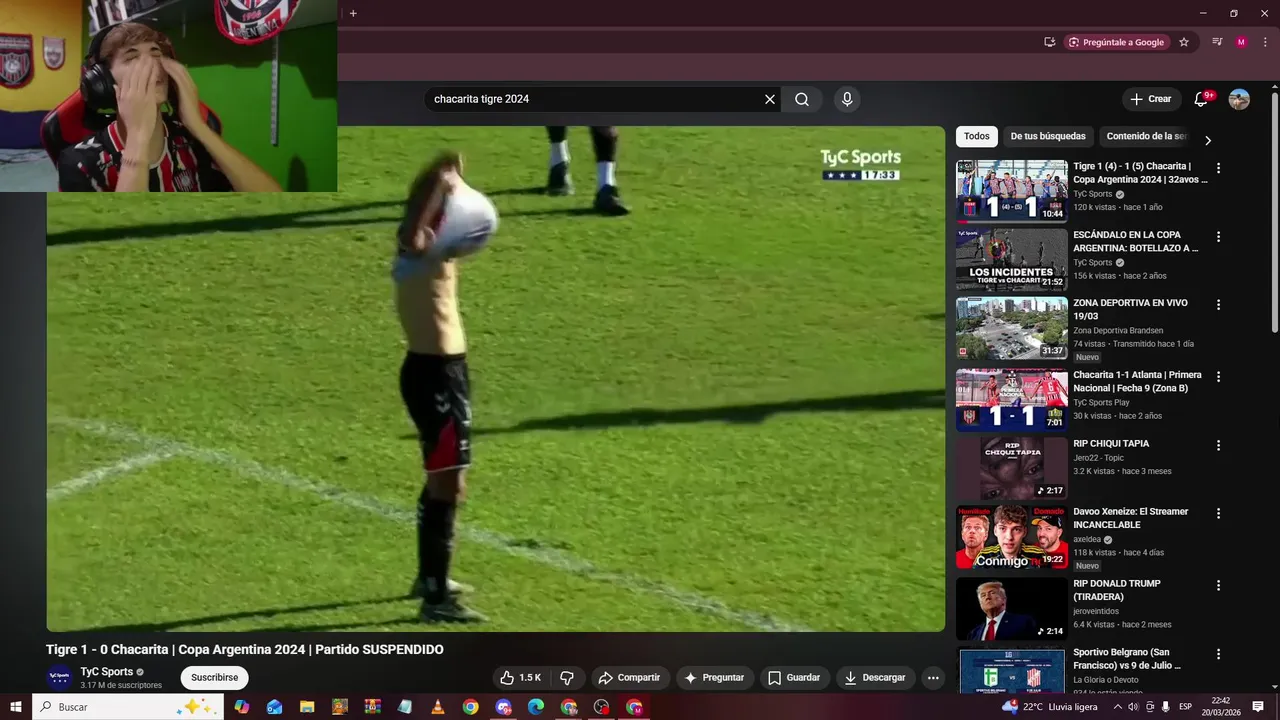This screenshot has width=1280, height=720.
Task: Click the title 'RIP DONALD TRUMP (TIRADERA)'
Action: 1117,590
